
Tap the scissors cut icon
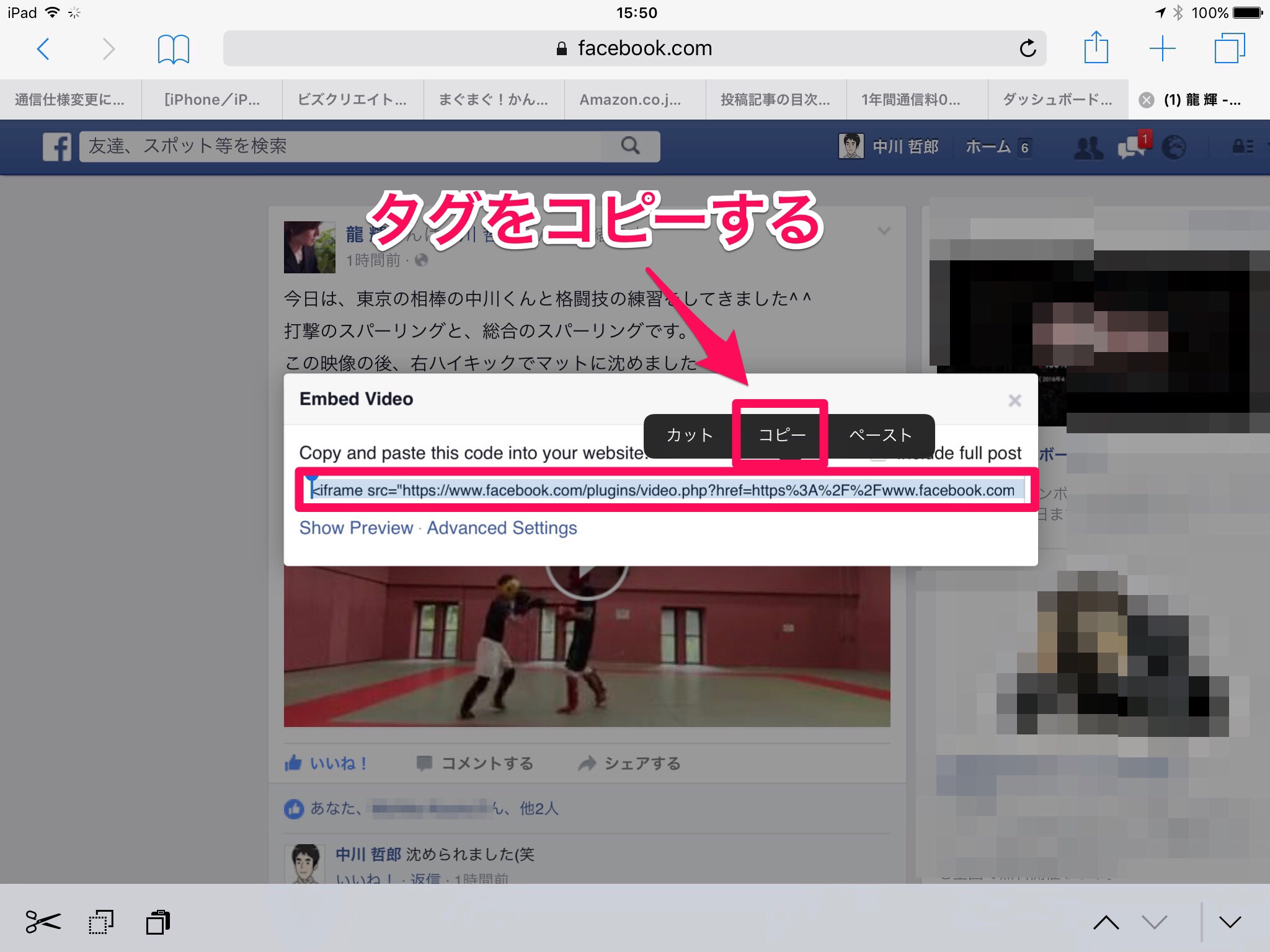43,922
